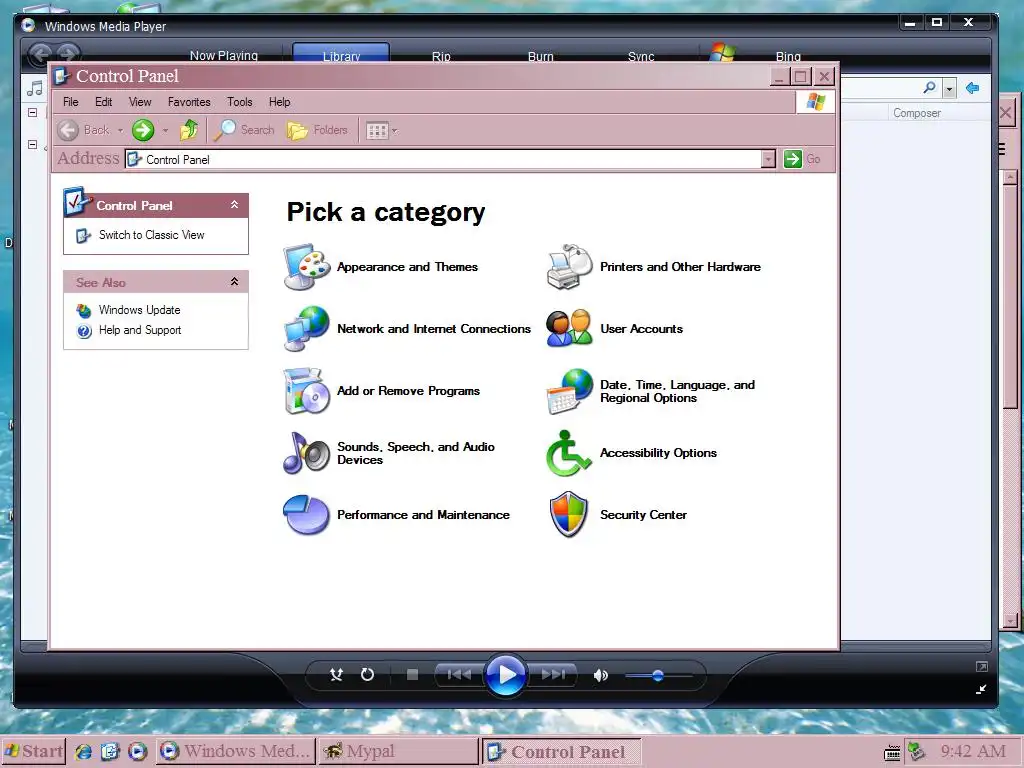Screen dimensions: 1024x768
Task: Toggle the Folders pane button
Action: 317,130
